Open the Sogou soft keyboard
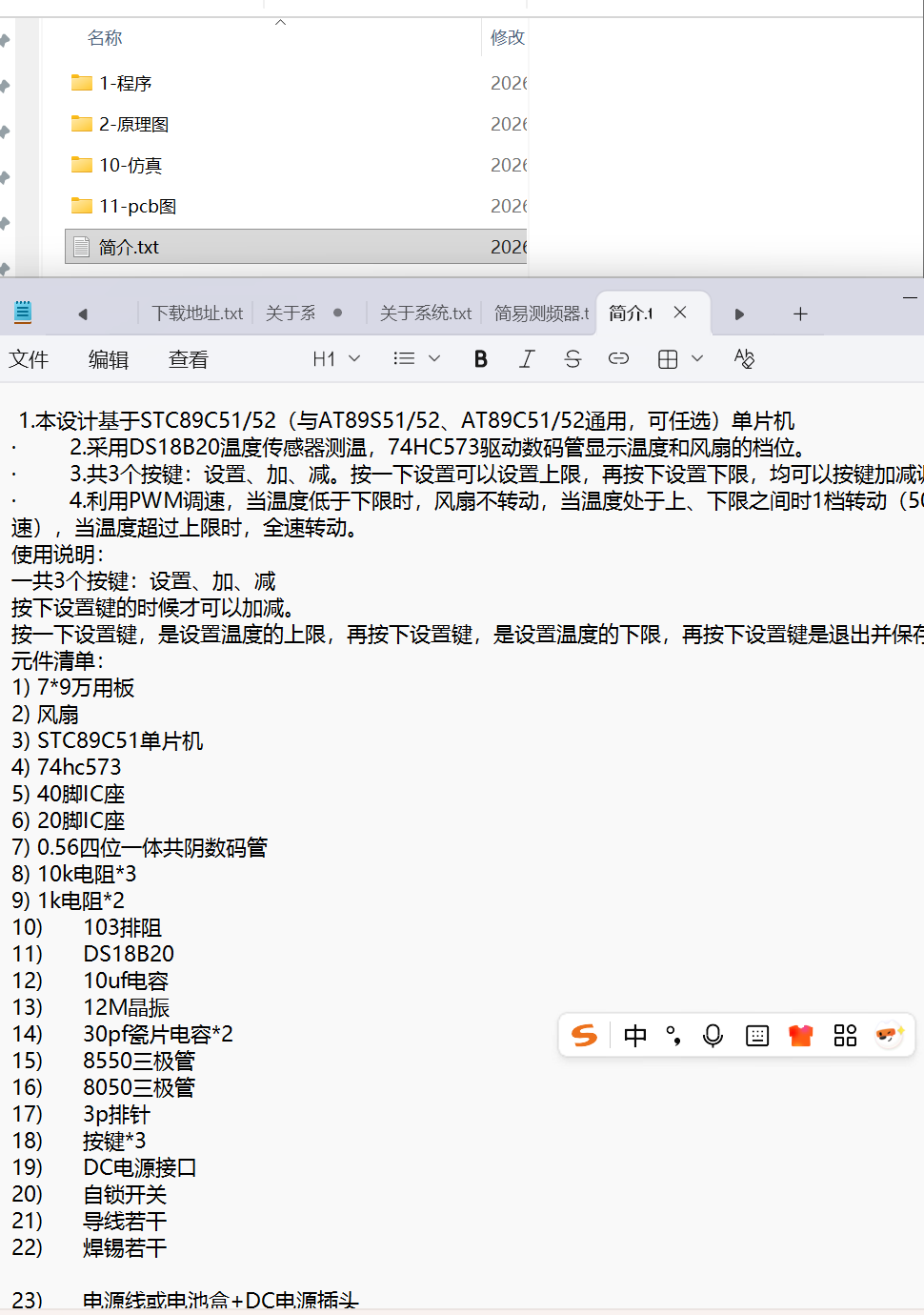The height and width of the screenshot is (1315, 924). pyautogui.click(x=757, y=1036)
